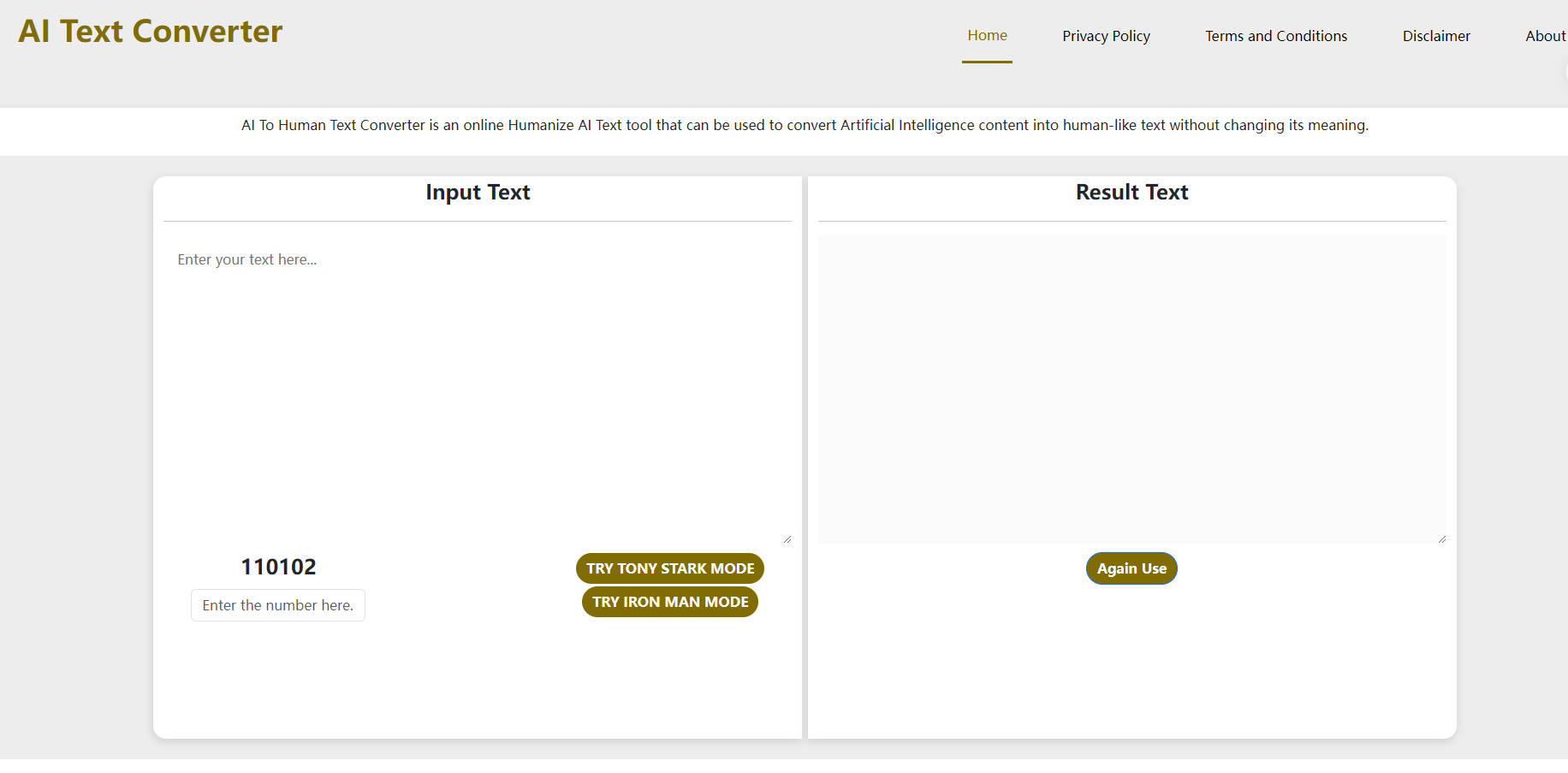Open the Disclaimer page
1568x773 pixels.
click(x=1436, y=35)
